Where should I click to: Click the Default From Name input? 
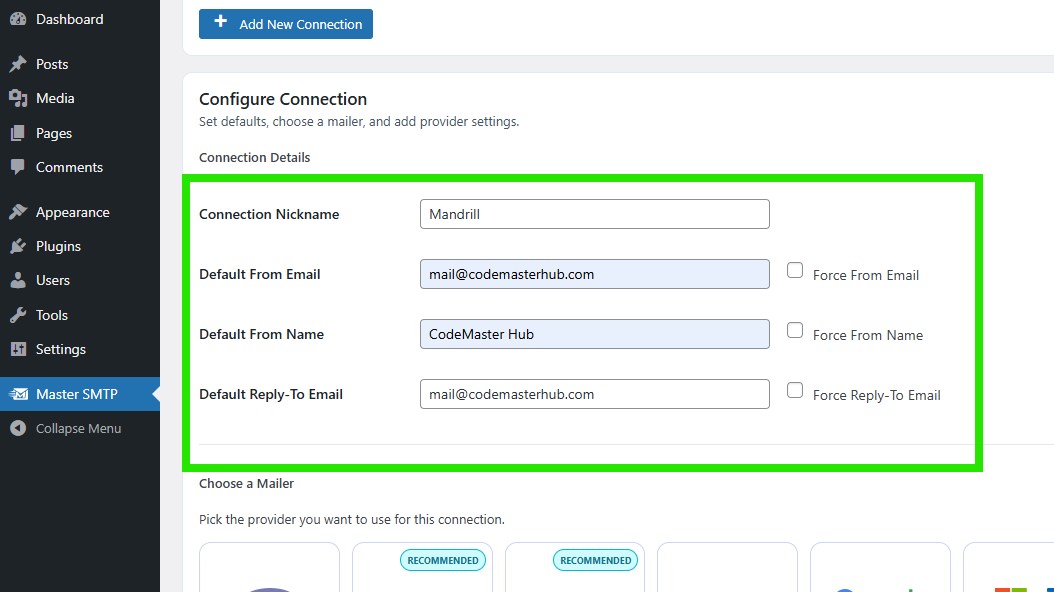pos(594,334)
